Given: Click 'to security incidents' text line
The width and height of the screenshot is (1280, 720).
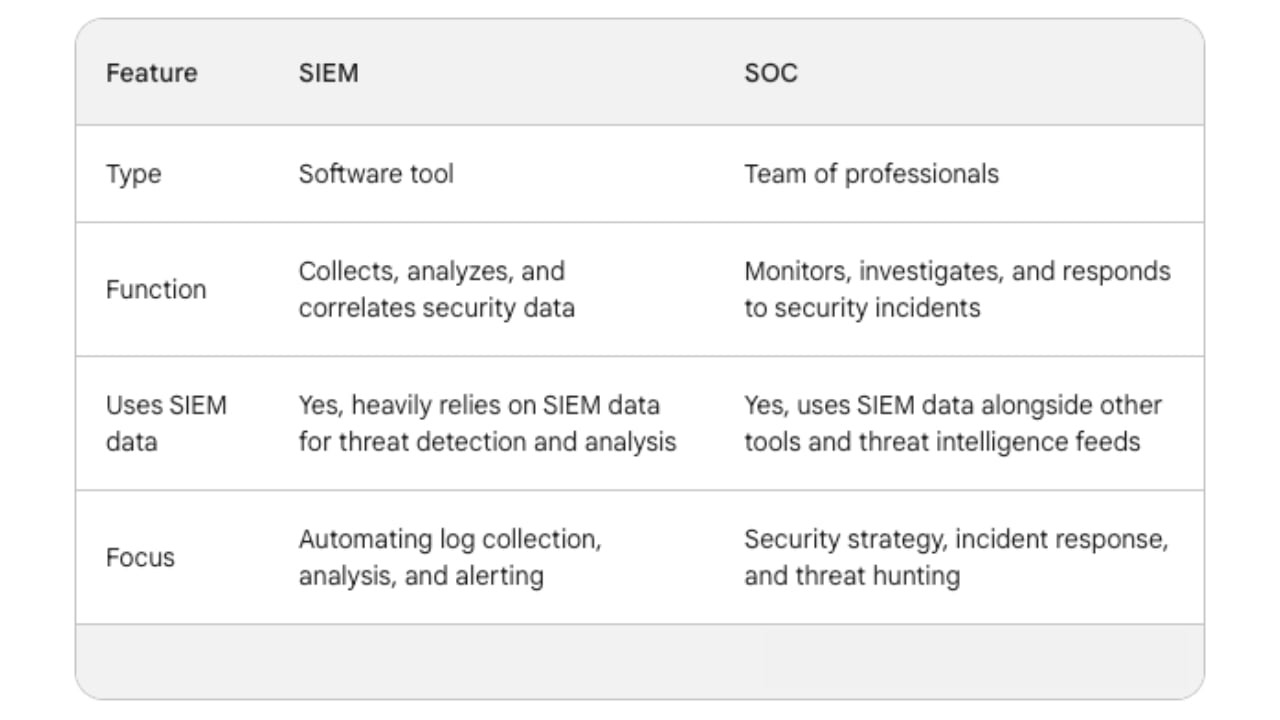Looking at the screenshot, I should [861, 308].
